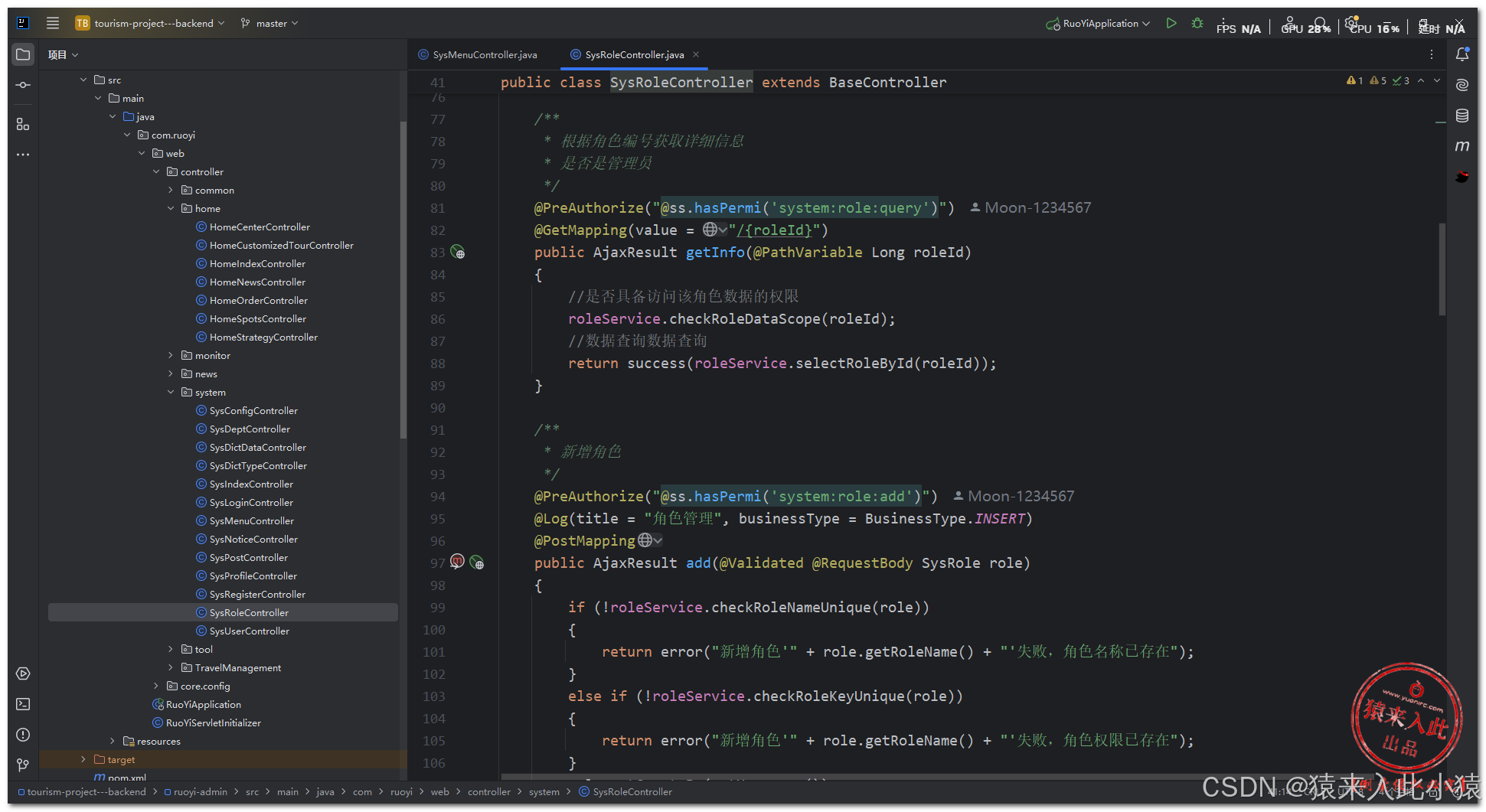Open the Problems tool window
Screen dimensions: 1486x812
coord(23,735)
